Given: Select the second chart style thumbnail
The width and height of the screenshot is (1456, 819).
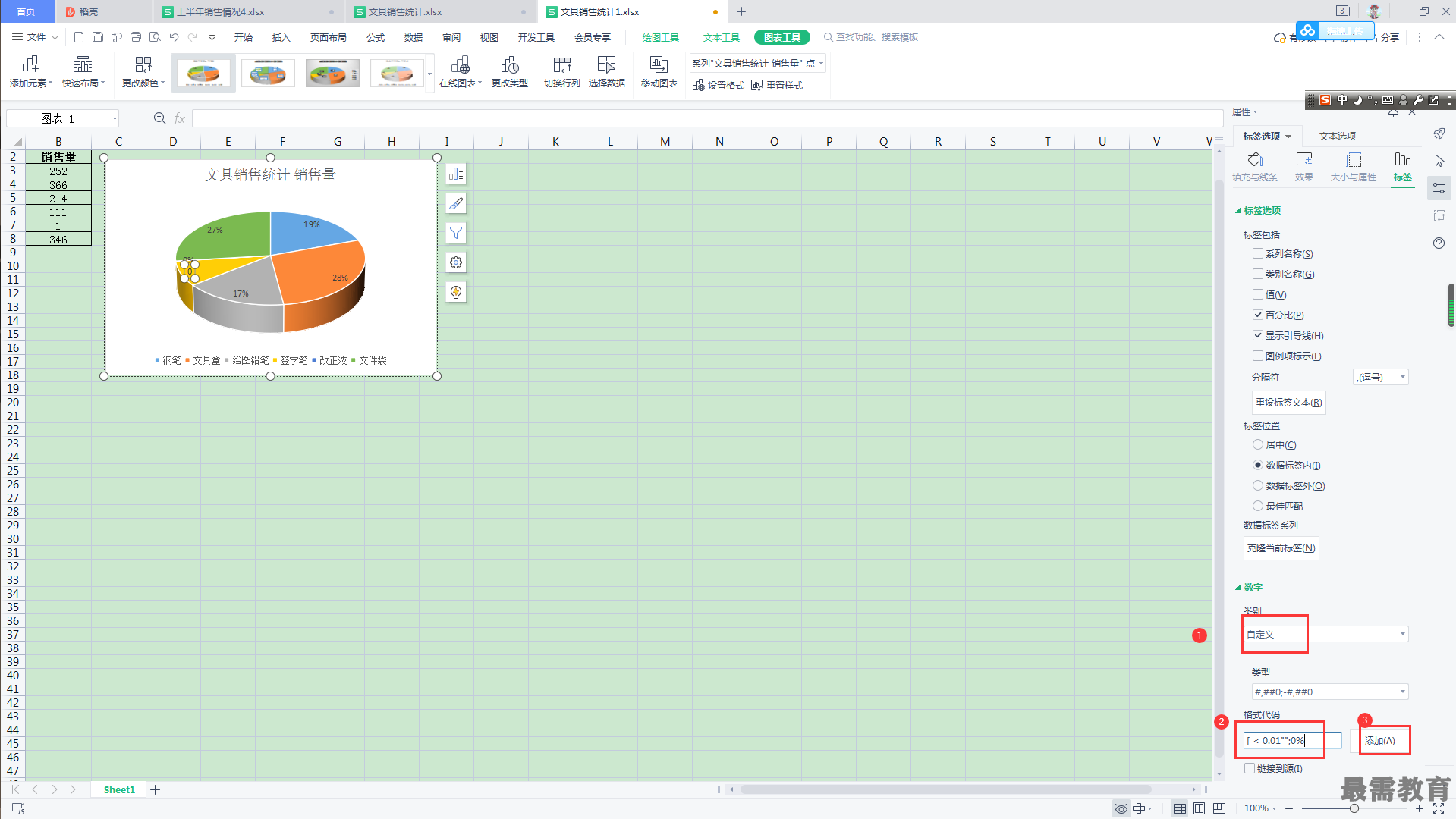Looking at the screenshot, I should point(268,74).
